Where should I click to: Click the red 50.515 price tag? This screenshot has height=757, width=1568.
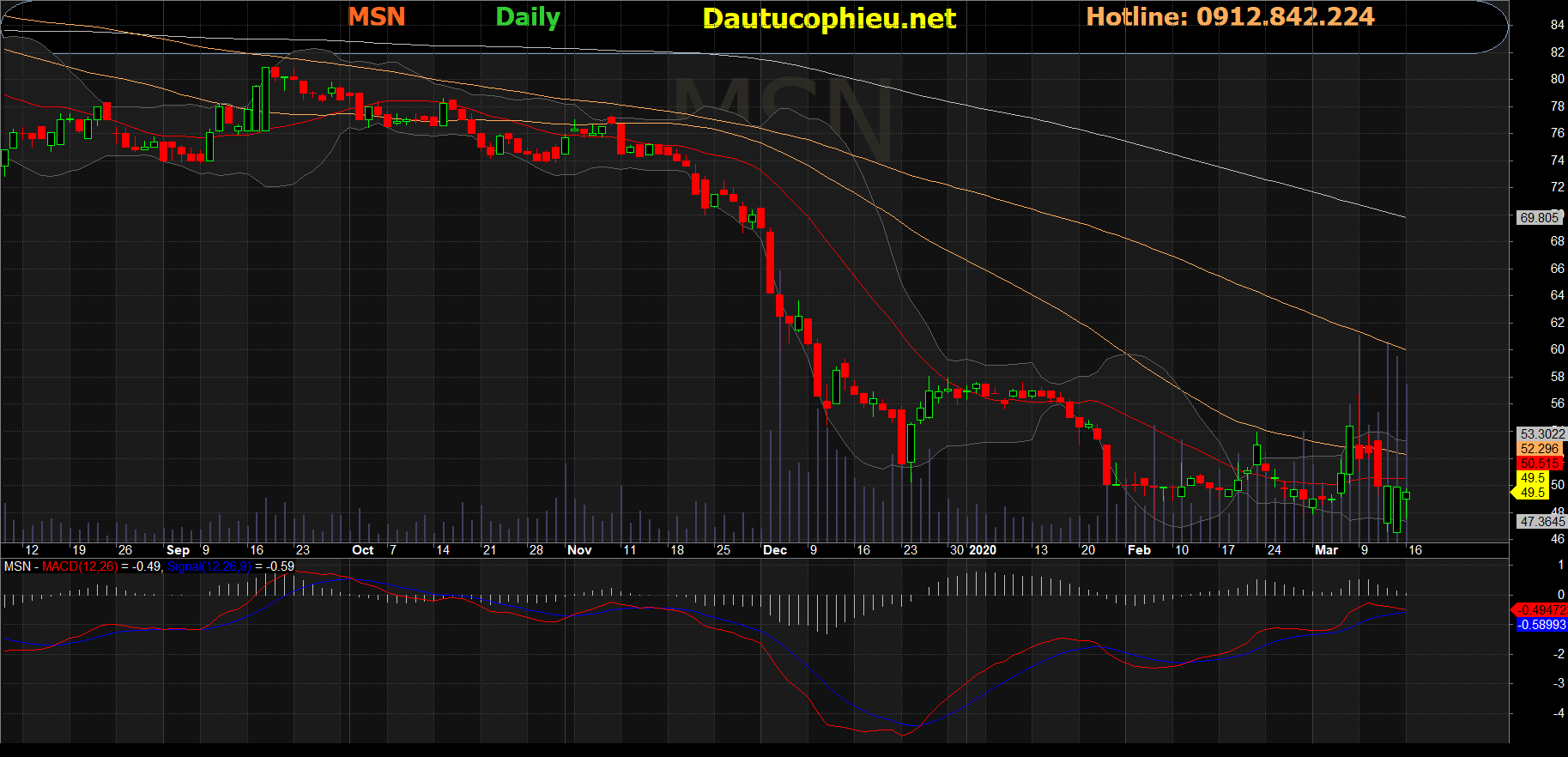[1539, 463]
